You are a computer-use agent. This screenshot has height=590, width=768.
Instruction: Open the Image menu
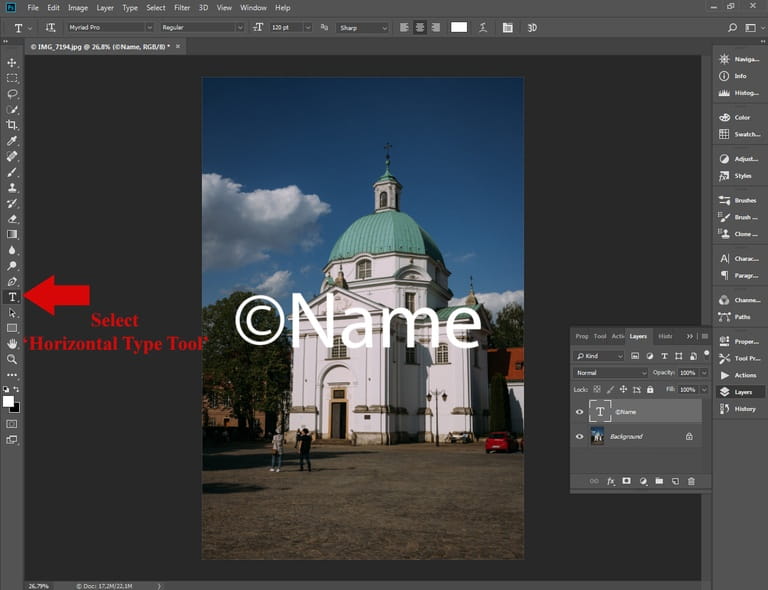(x=78, y=8)
